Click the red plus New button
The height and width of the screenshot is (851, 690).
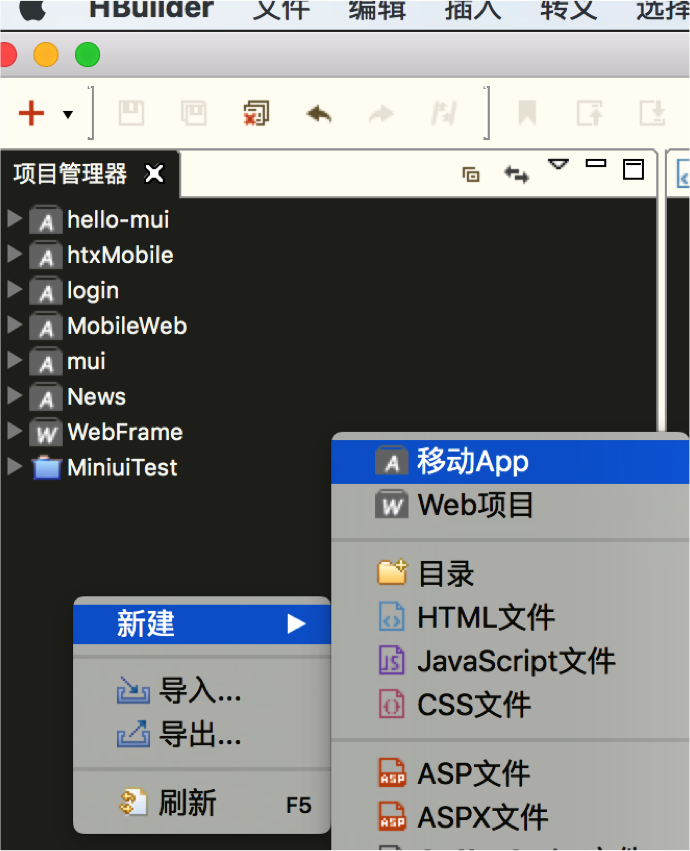[x=32, y=114]
